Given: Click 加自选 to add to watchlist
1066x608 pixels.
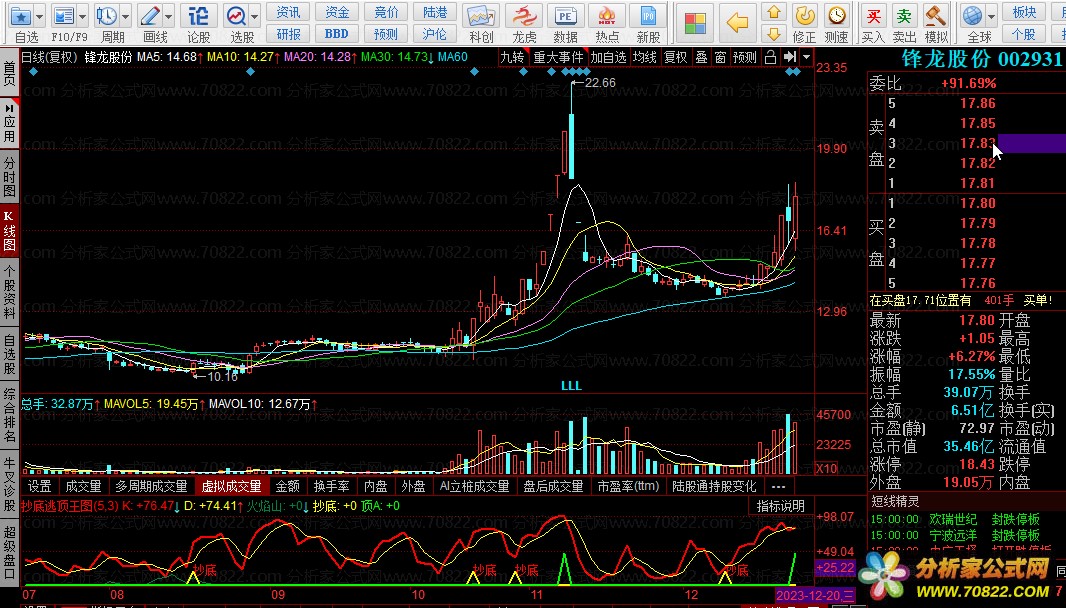Looking at the screenshot, I should [x=608, y=57].
